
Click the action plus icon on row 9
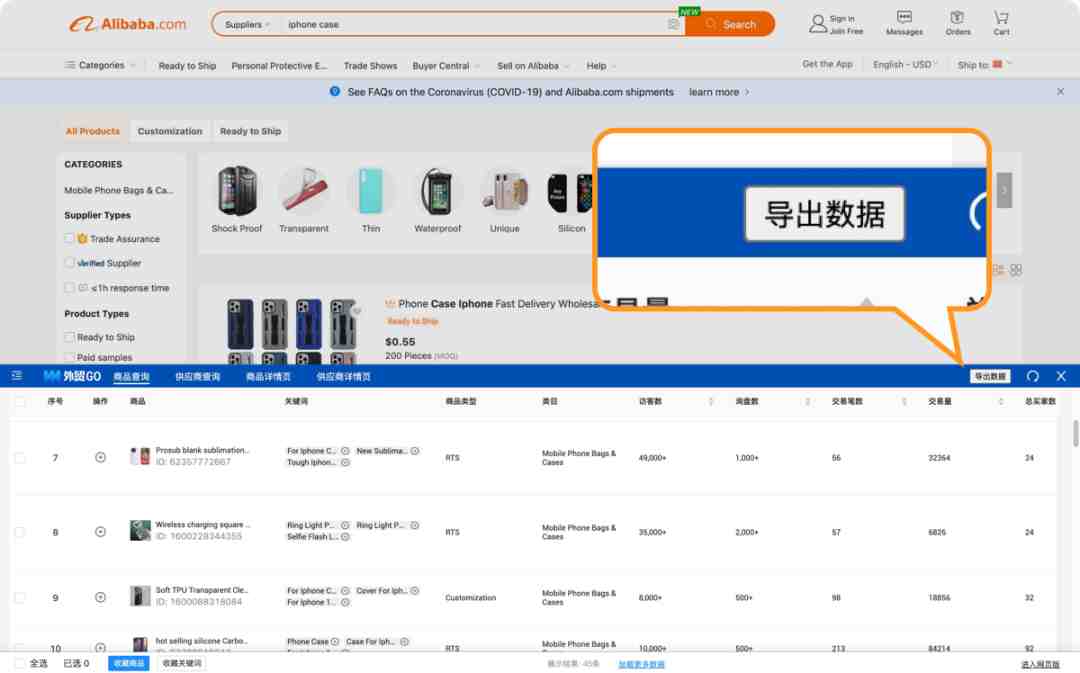click(100, 597)
